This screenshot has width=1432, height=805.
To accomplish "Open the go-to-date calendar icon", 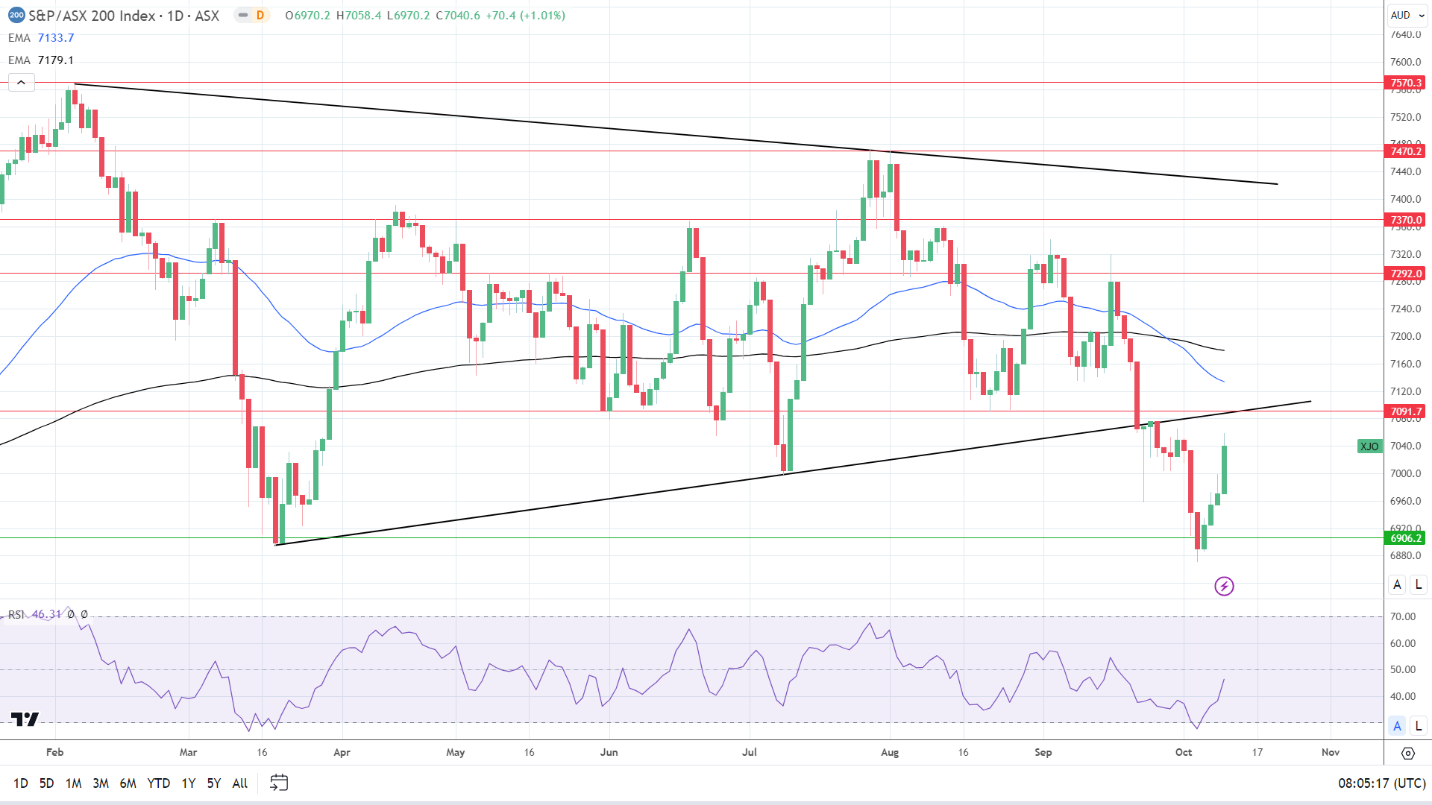I will pos(279,783).
